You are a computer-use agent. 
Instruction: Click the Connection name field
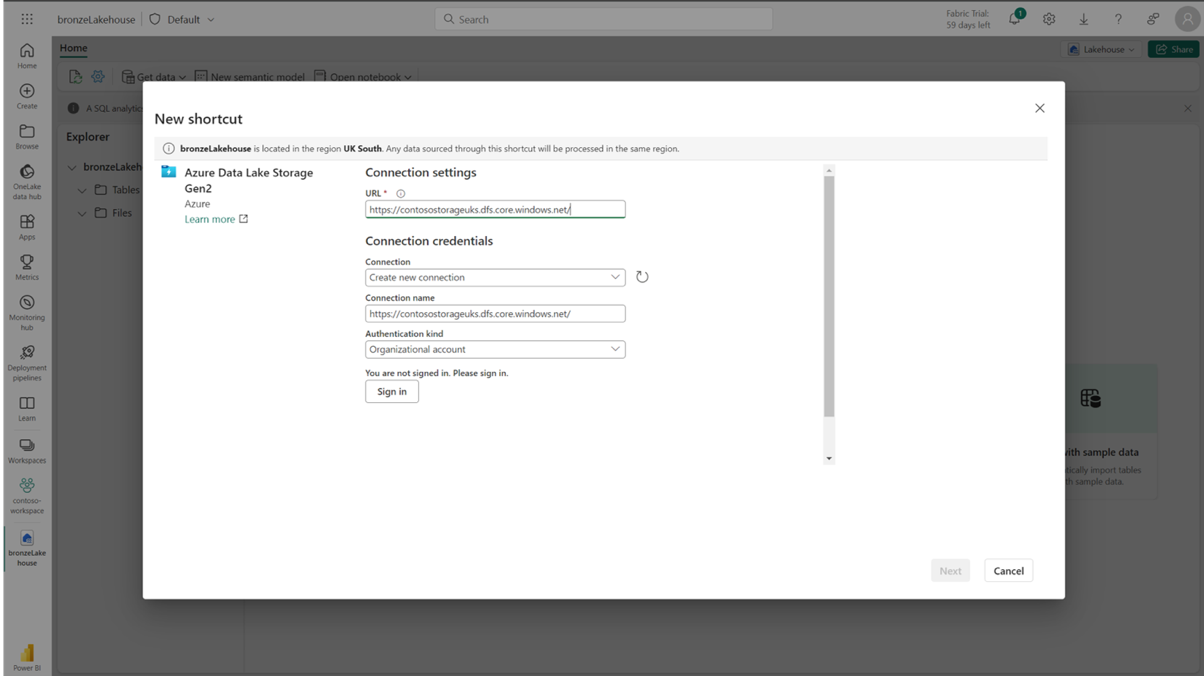coord(495,313)
